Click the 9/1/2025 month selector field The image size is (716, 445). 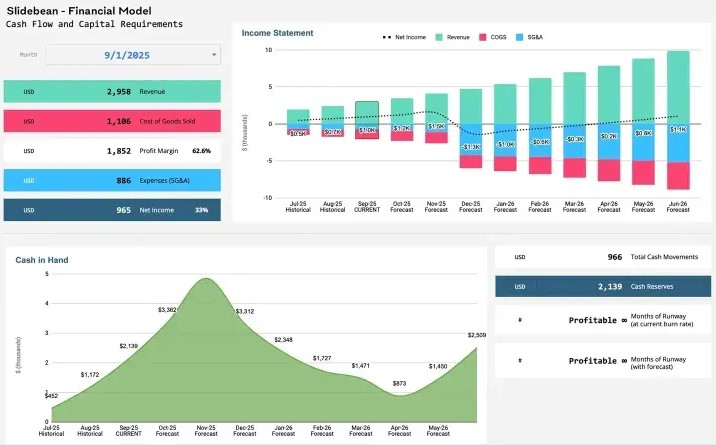tap(132, 55)
